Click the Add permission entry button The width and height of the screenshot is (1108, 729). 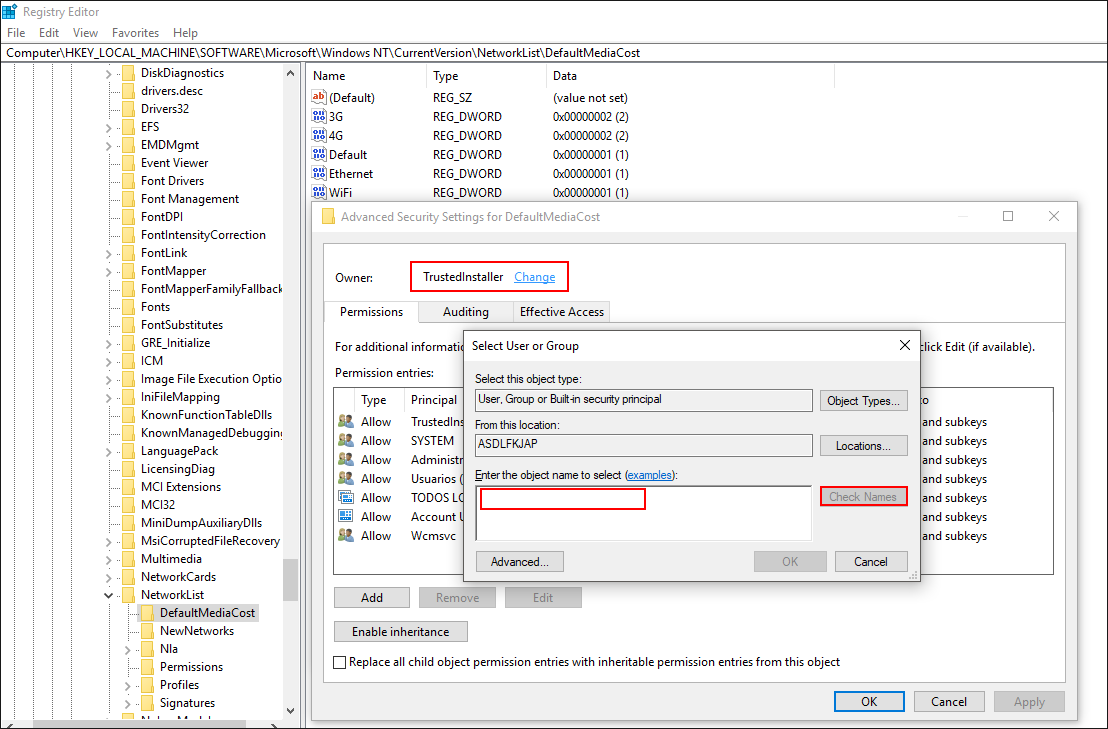click(372, 598)
